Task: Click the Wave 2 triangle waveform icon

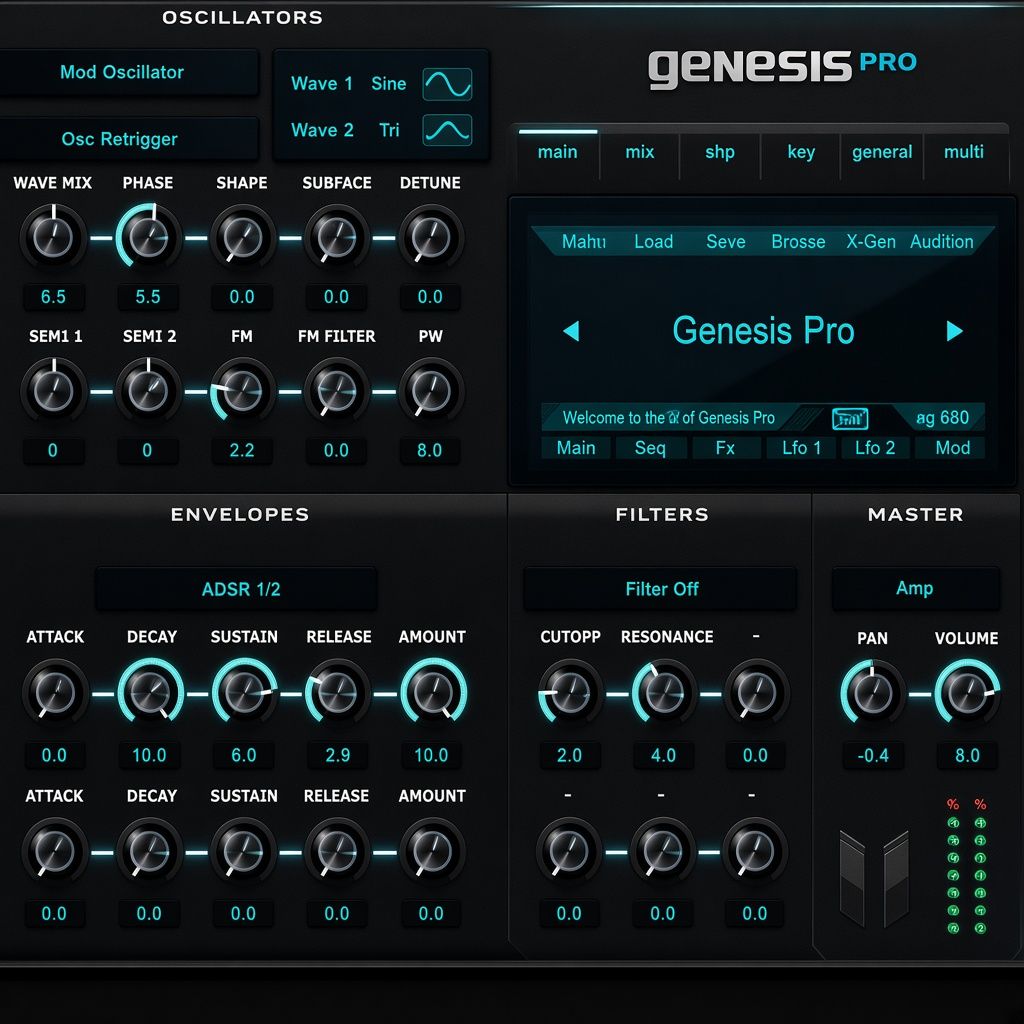Action: [447, 130]
